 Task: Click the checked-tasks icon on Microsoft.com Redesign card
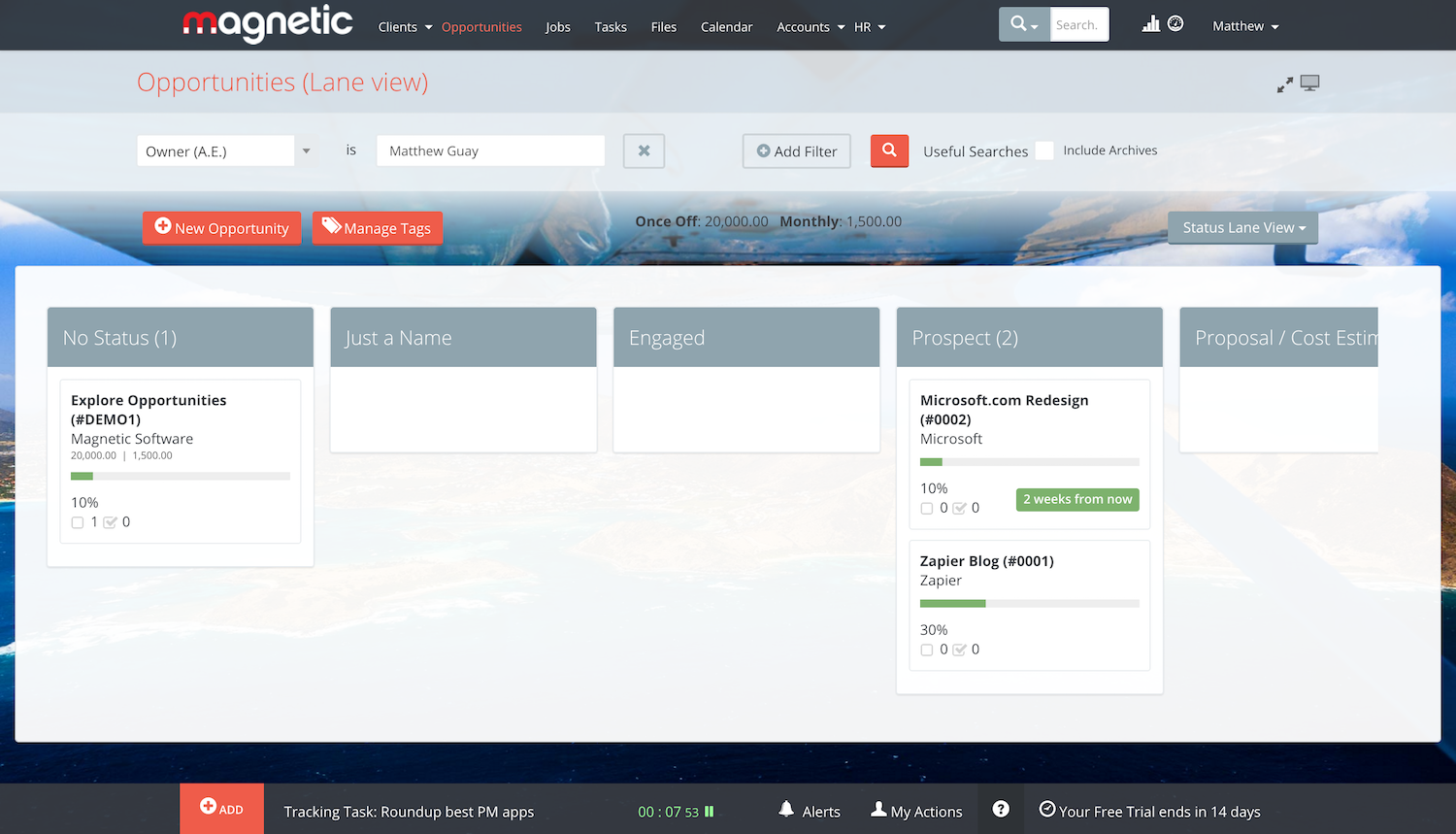960,508
